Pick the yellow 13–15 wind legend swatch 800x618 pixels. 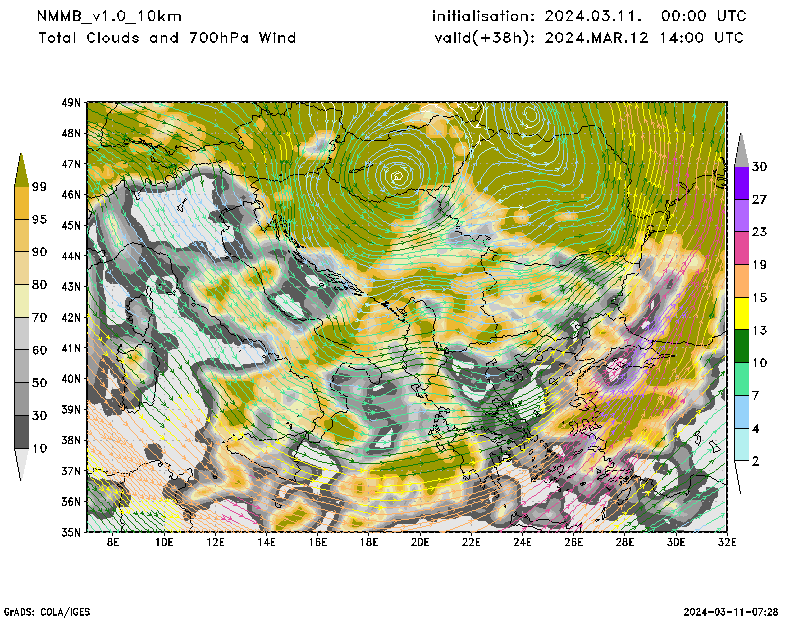[741, 314]
